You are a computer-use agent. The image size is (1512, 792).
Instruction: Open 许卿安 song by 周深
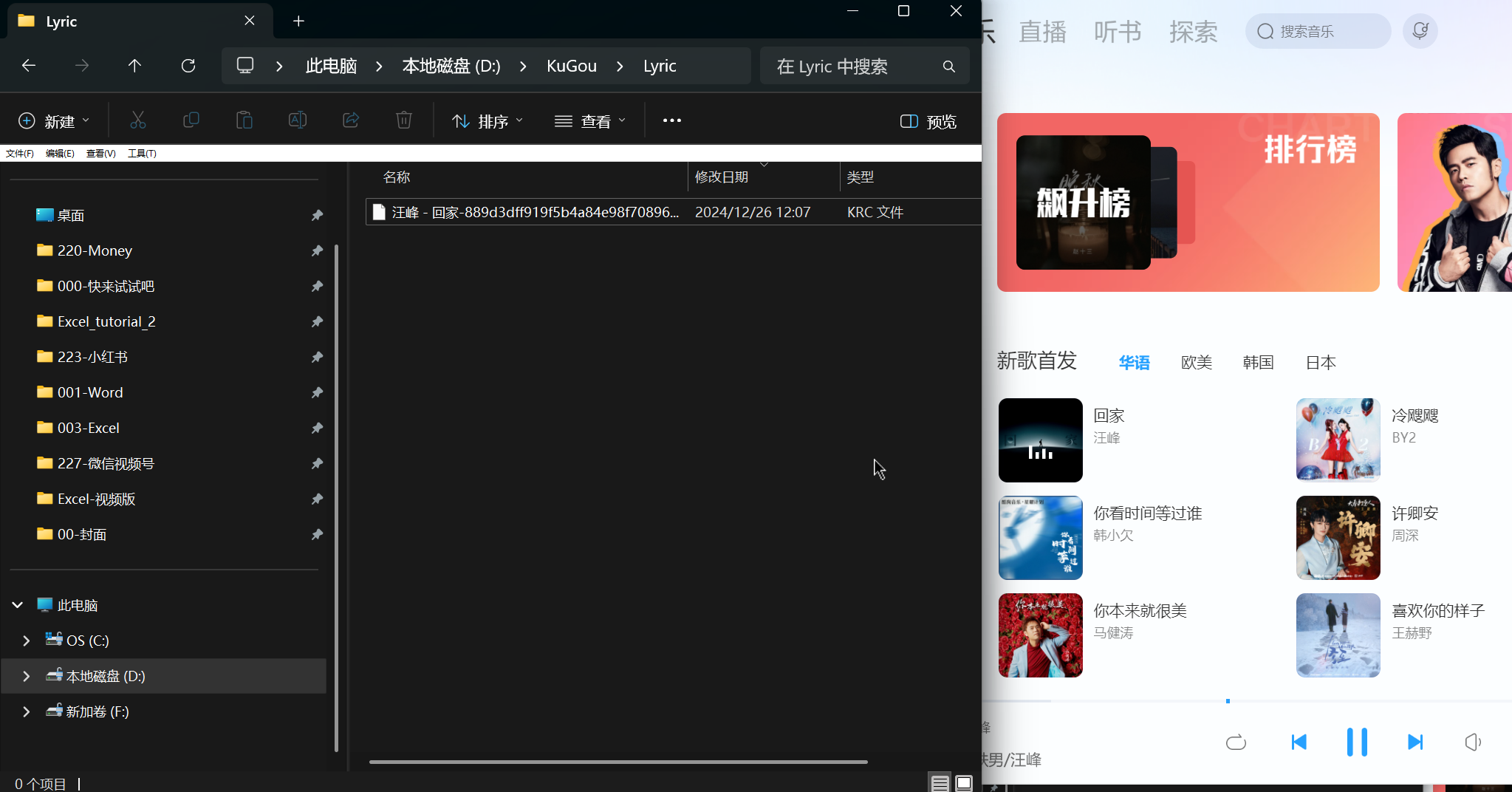1414,513
